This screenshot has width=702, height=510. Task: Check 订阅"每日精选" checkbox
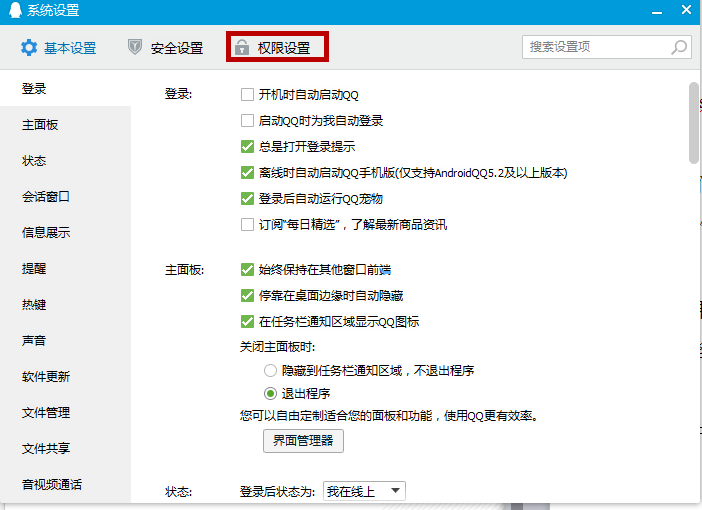tap(247, 224)
